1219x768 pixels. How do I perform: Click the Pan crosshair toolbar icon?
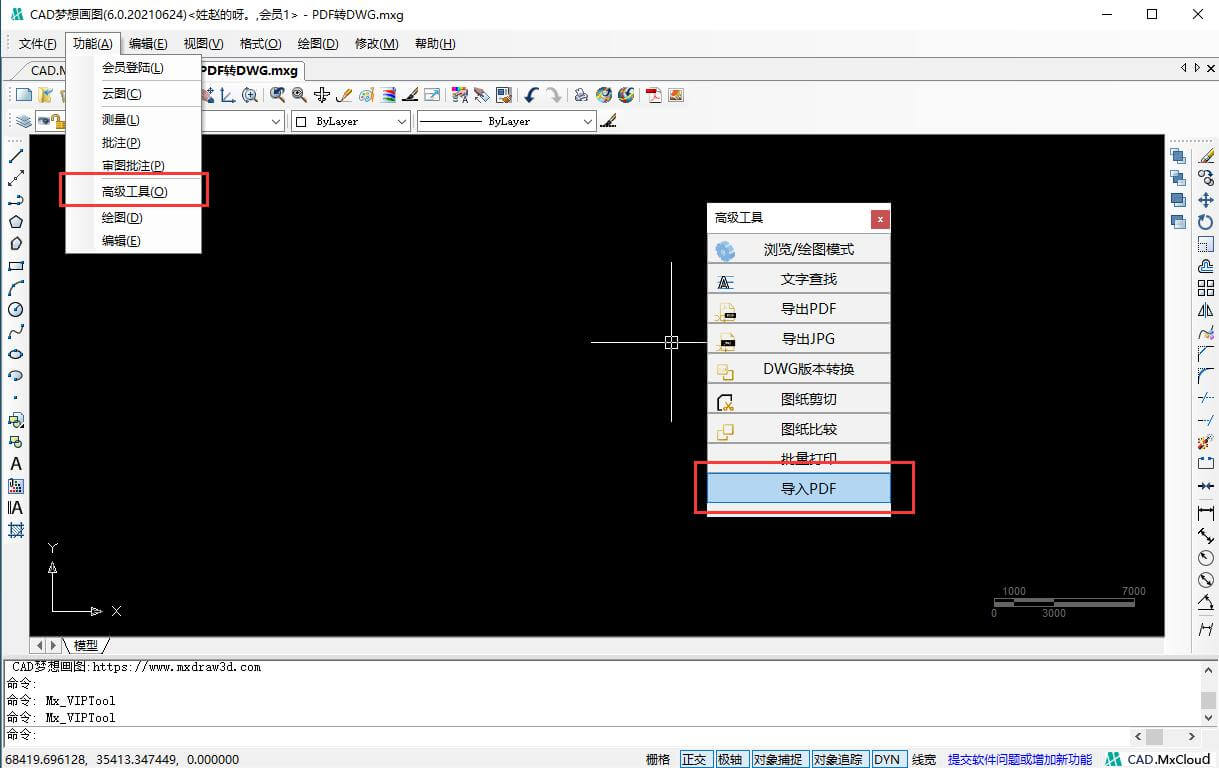point(322,95)
